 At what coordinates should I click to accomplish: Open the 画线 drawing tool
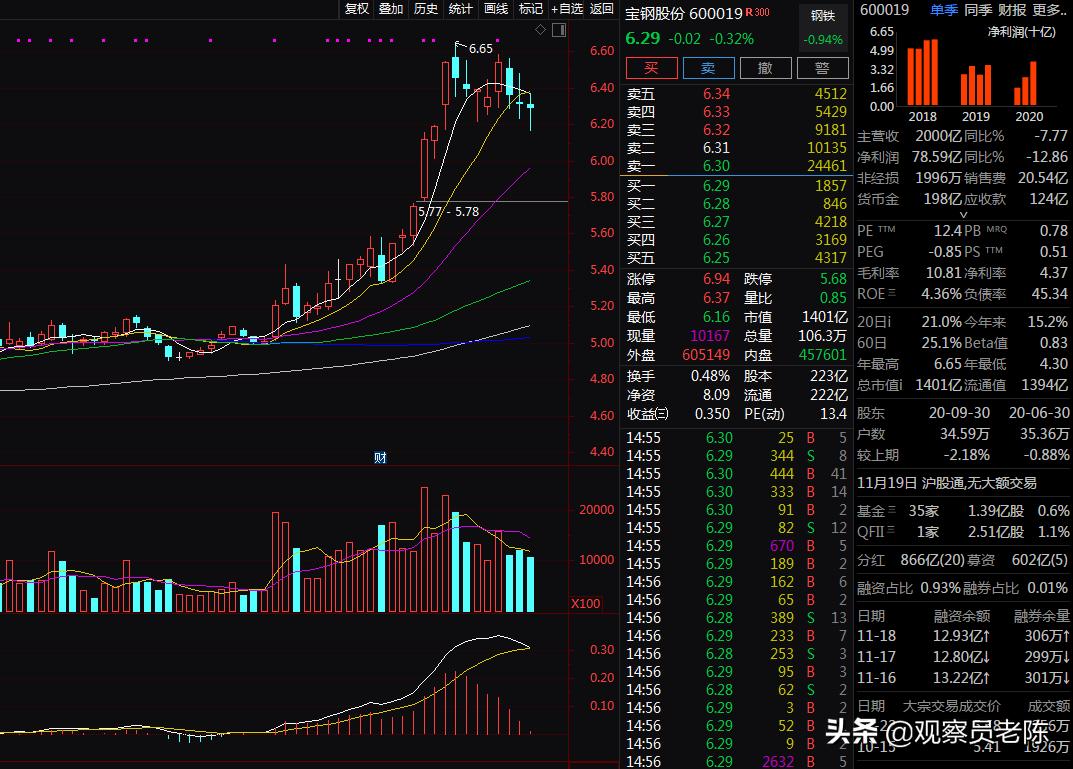tap(496, 8)
